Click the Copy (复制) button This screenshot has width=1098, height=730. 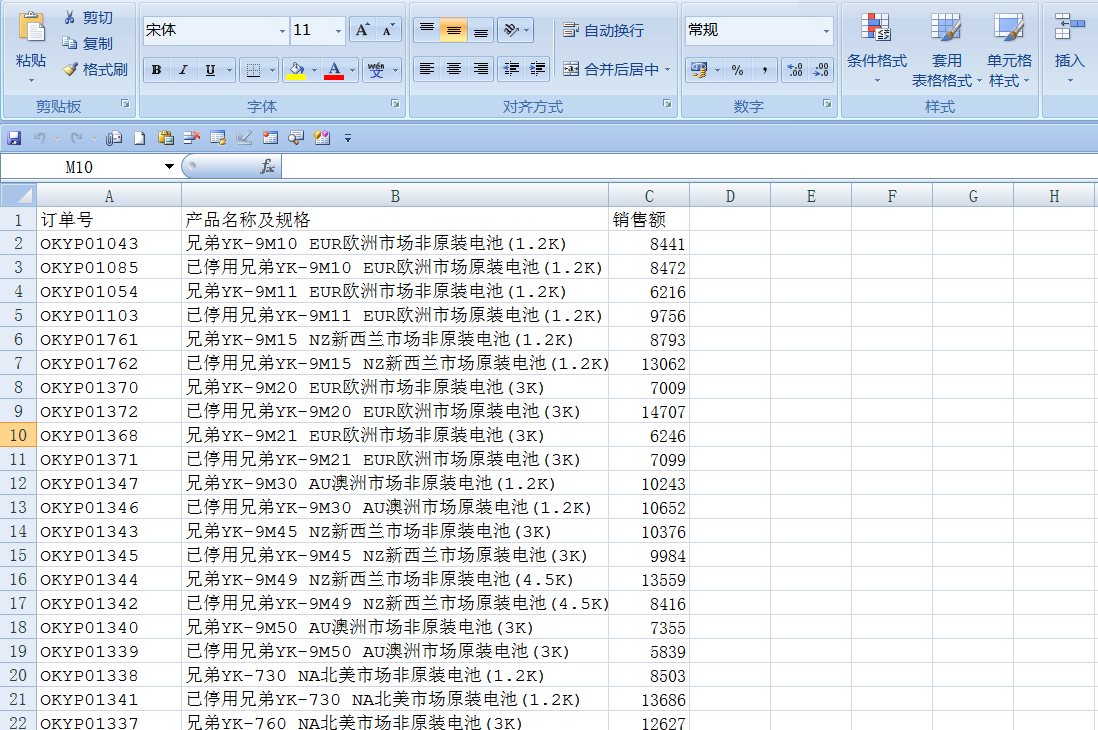point(88,43)
